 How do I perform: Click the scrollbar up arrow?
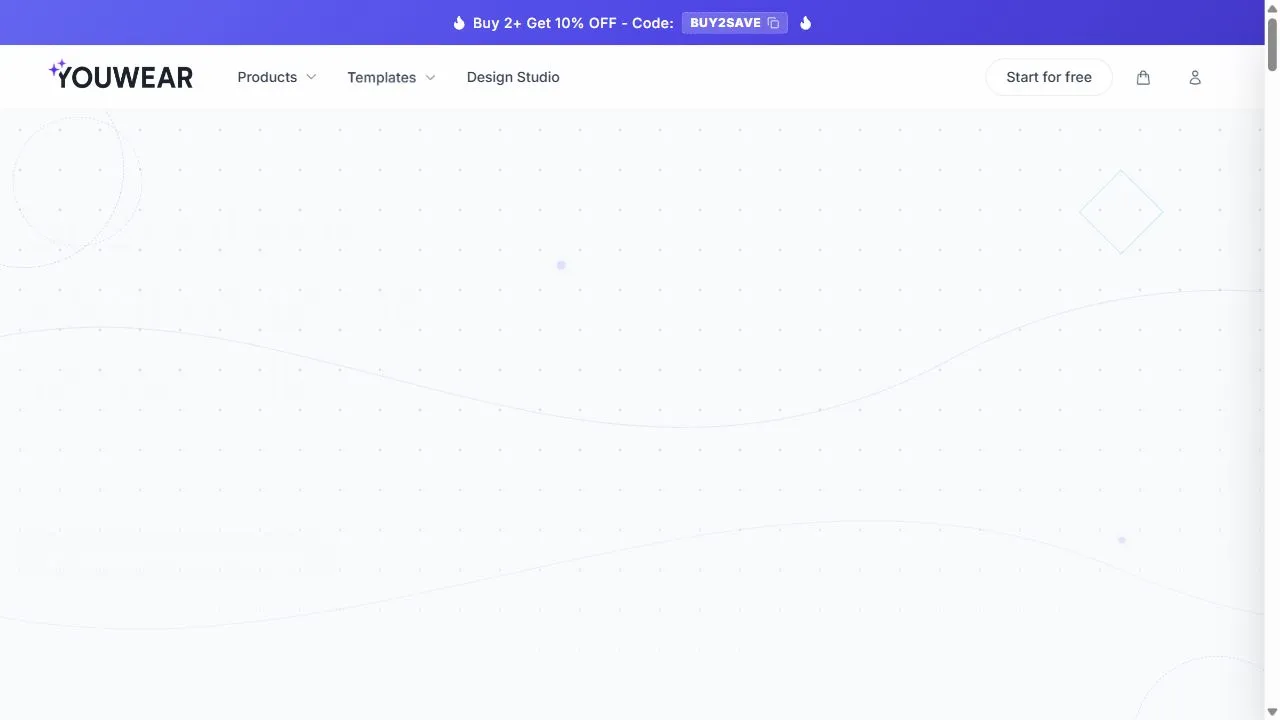pyautogui.click(x=1272, y=8)
